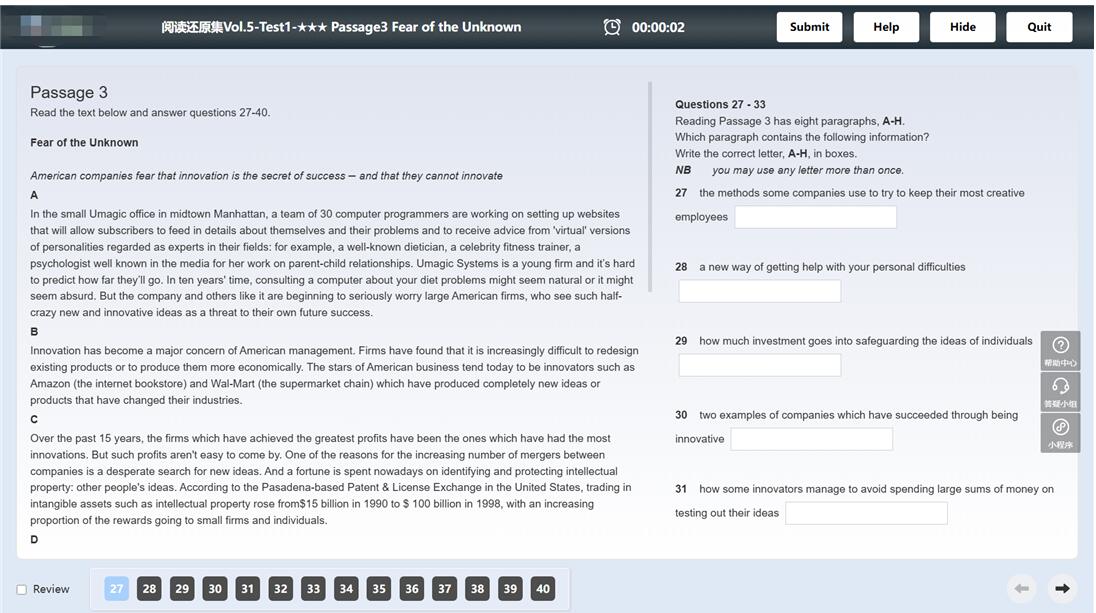This screenshot has height=613, width=1096.
Task: Select question number 36
Action: click(x=412, y=589)
